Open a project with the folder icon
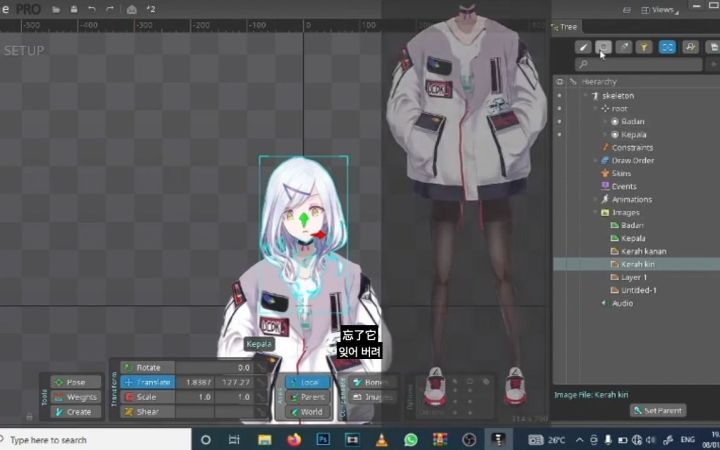The width and height of the screenshot is (720, 450). coord(56,9)
